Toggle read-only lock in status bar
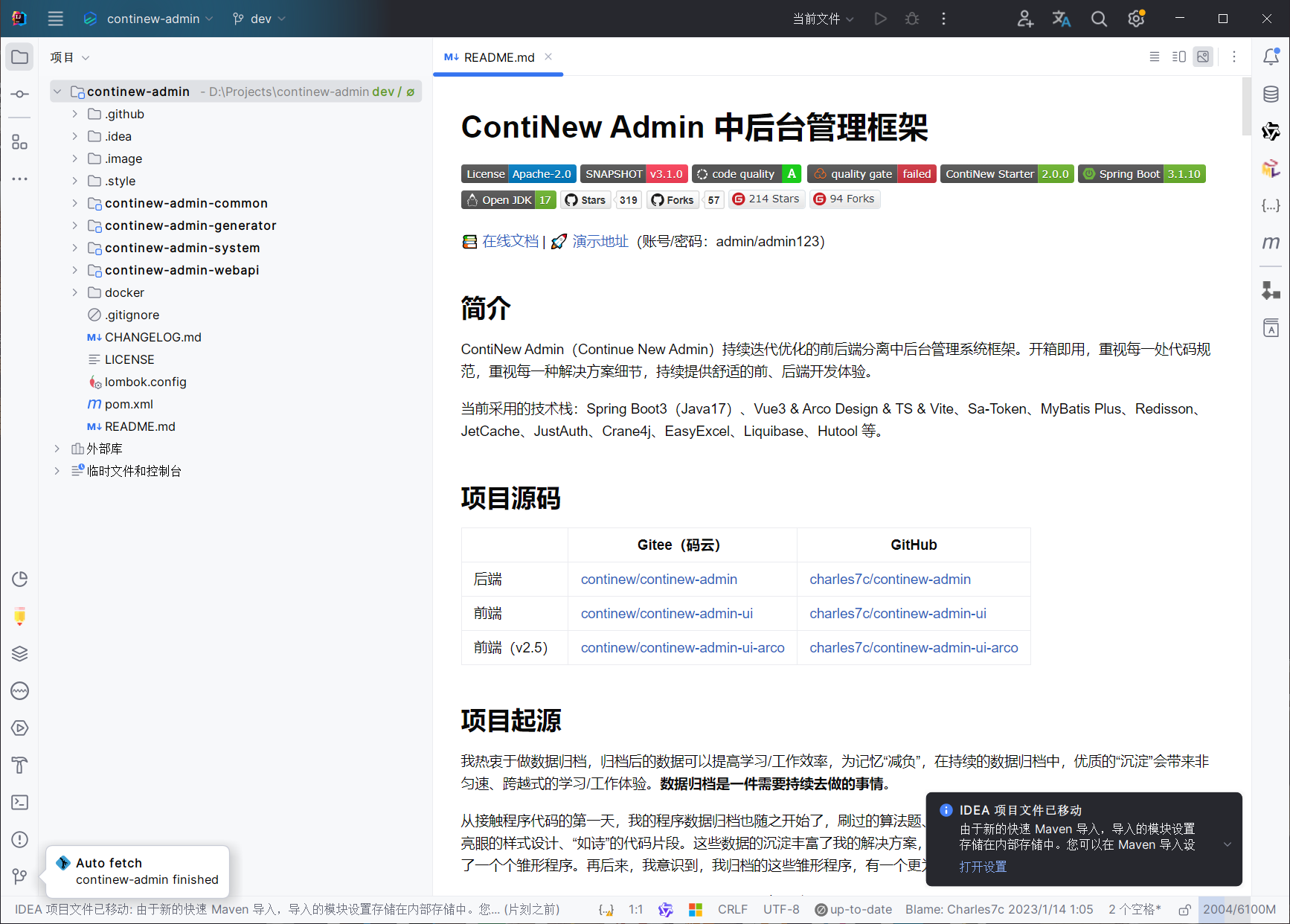This screenshot has height=924, width=1290. click(1184, 909)
